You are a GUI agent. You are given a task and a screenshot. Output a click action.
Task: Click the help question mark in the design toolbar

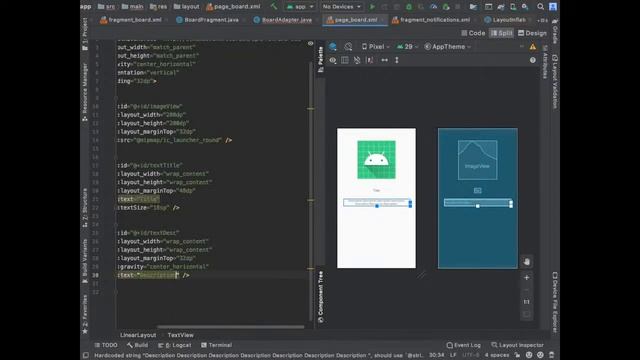pyautogui.click(x=533, y=60)
